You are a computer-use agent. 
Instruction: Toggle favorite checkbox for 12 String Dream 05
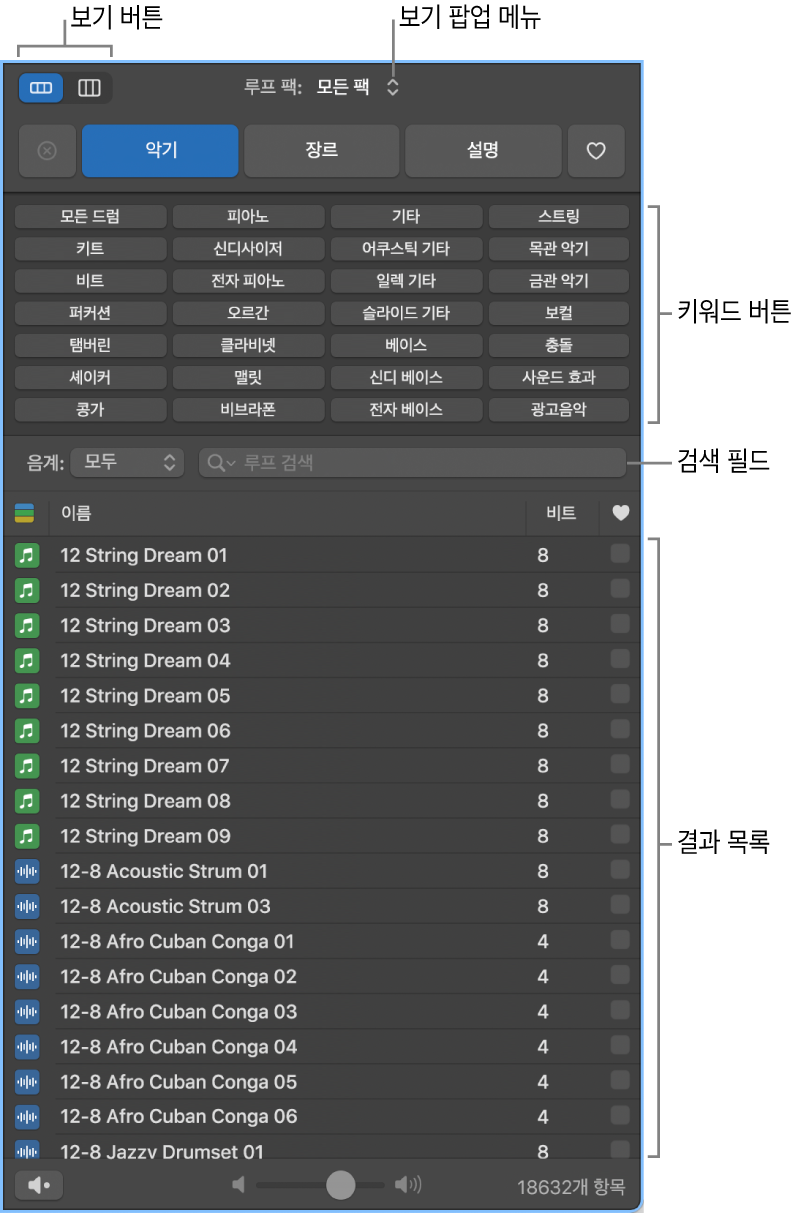pos(620,695)
